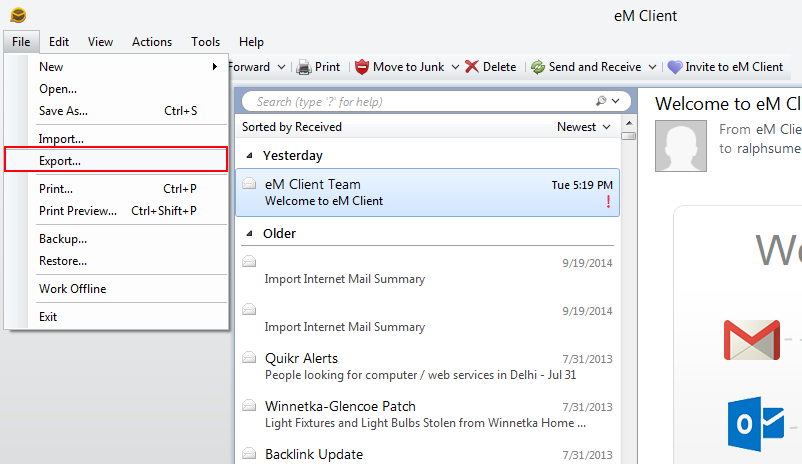The image size is (802, 464).
Task: Open the Help menu
Action: pyautogui.click(x=251, y=42)
